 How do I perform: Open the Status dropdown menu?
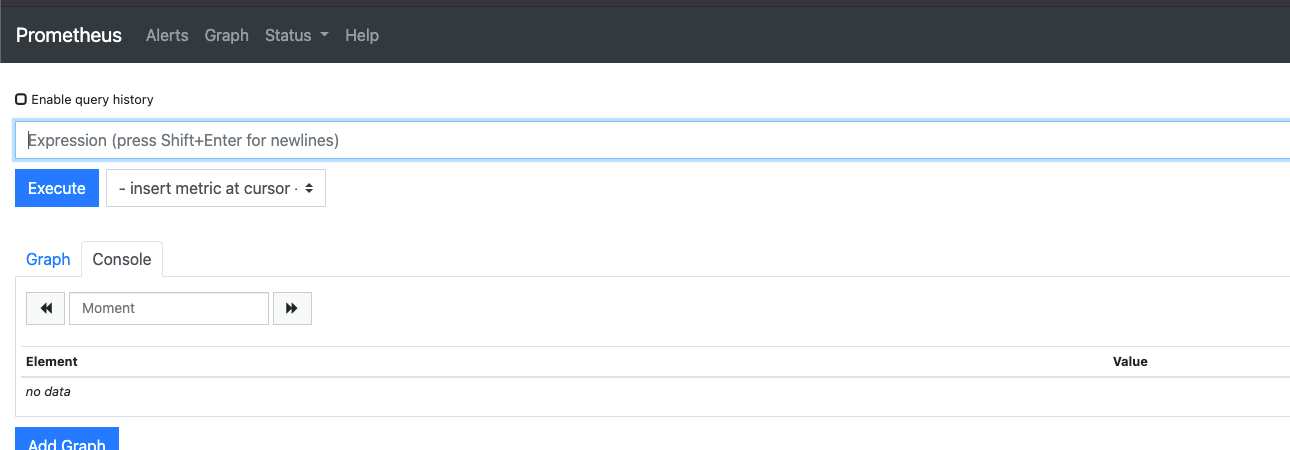tap(297, 35)
